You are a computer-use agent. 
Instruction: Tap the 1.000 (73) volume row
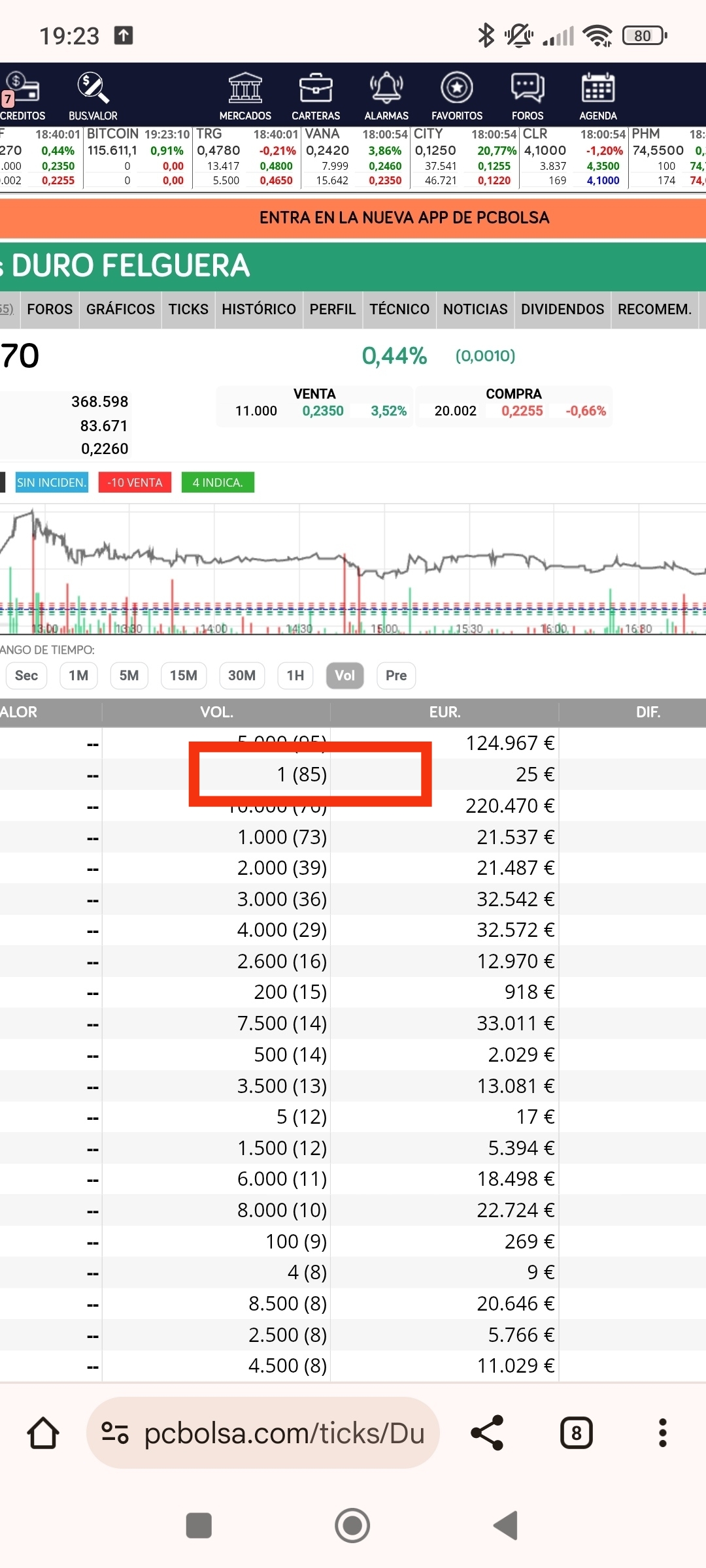282,837
